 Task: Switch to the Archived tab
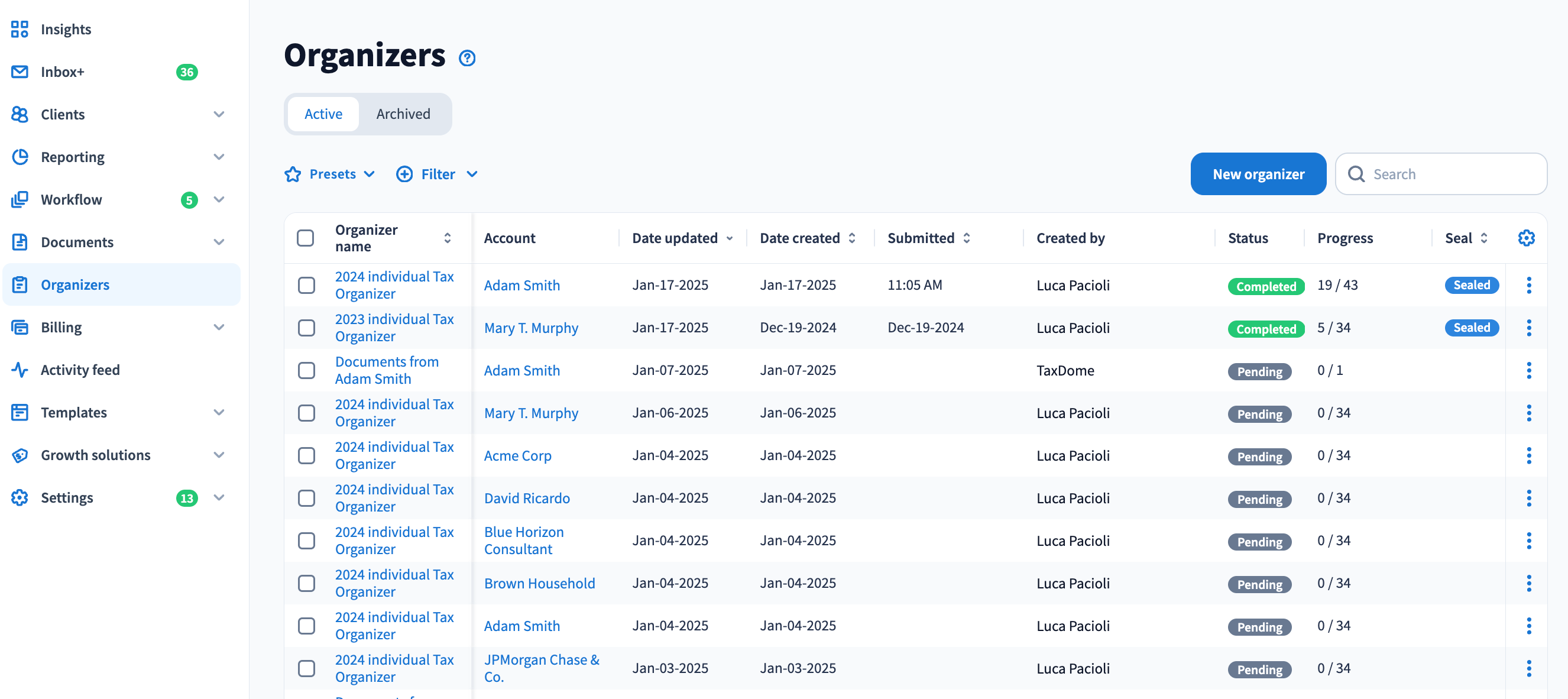coord(403,114)
